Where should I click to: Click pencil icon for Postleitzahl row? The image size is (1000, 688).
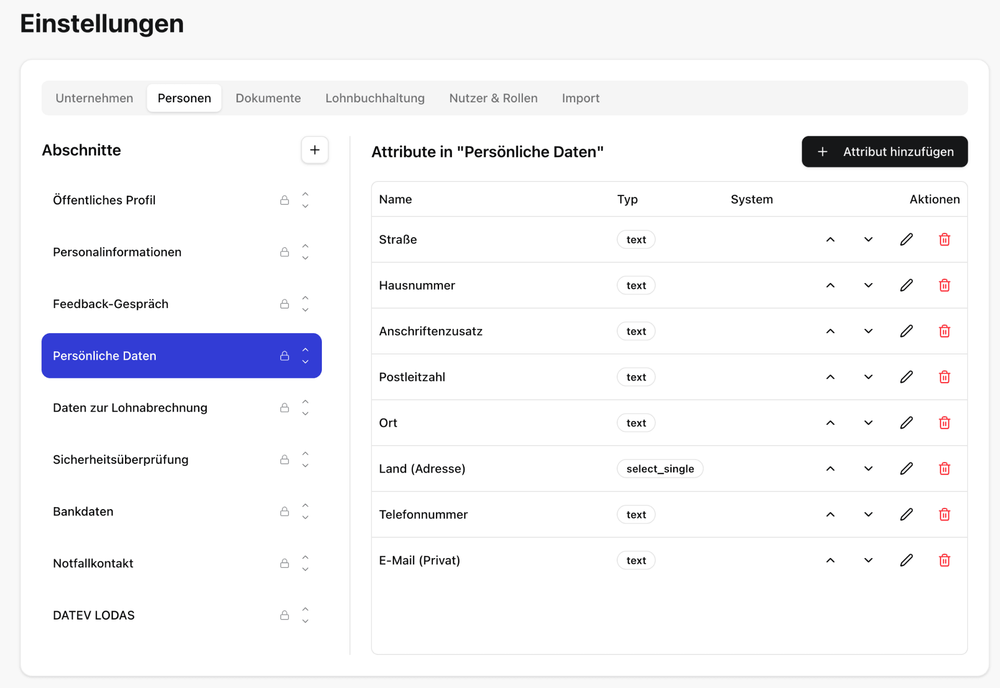coord(906,378)
